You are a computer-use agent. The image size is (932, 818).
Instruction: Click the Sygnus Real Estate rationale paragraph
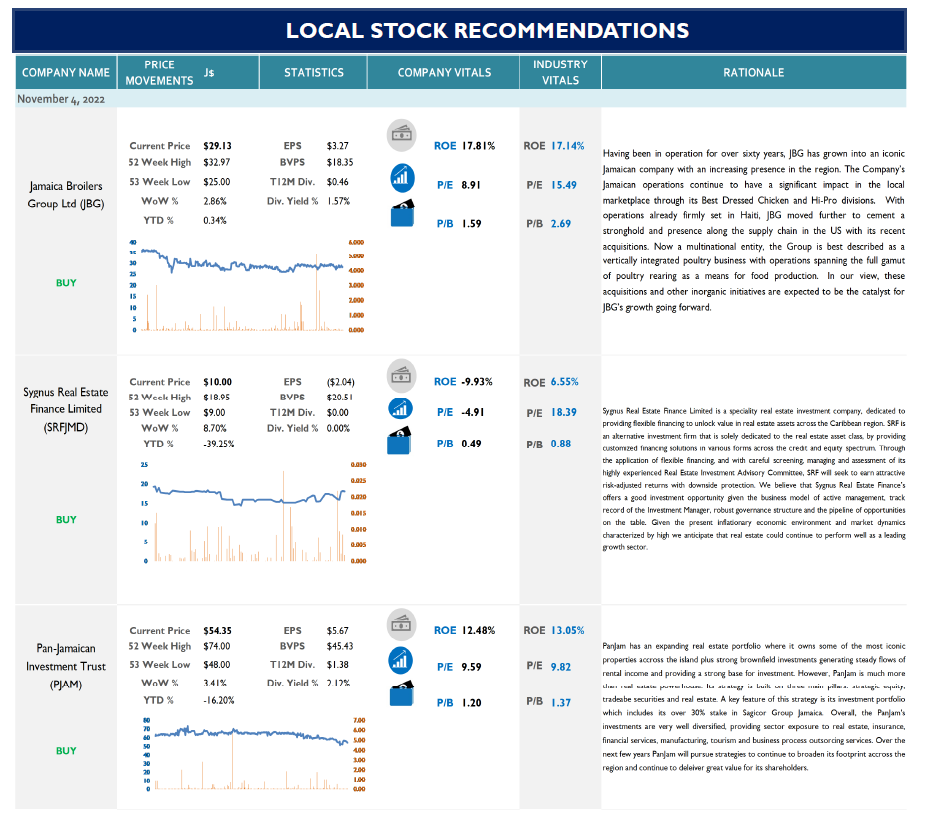pos(754,479)
